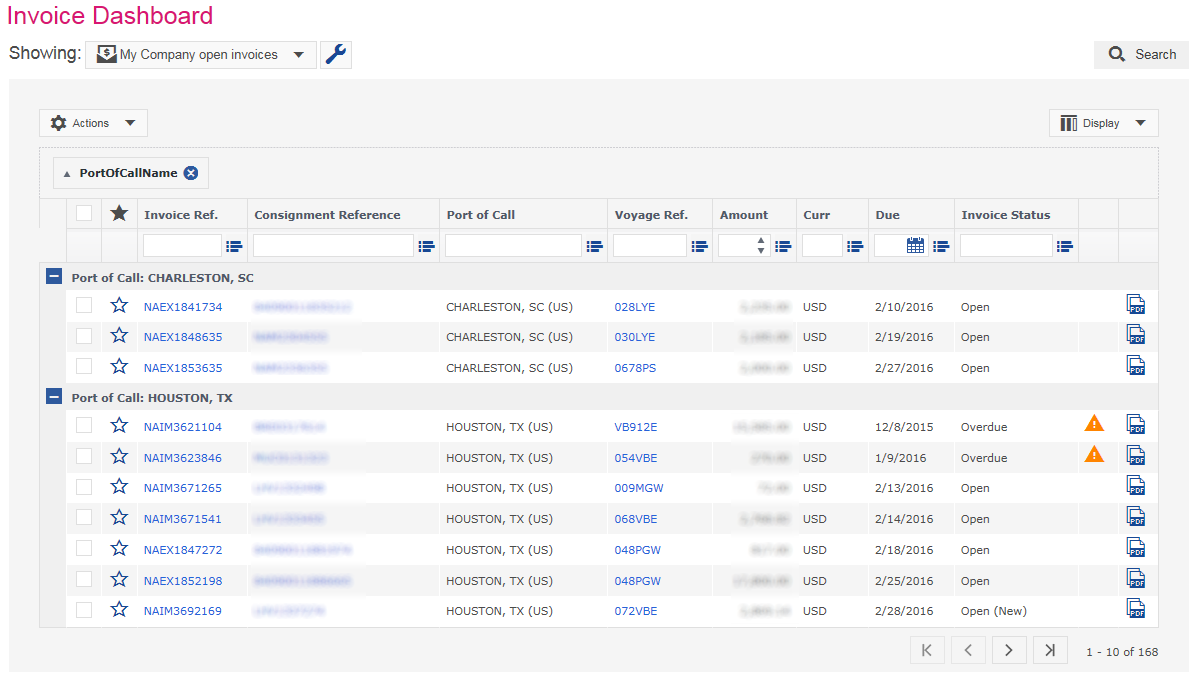Click the PDF icon for invoice NAIM3692169
1200x683 pixels.
point(1136,608)
